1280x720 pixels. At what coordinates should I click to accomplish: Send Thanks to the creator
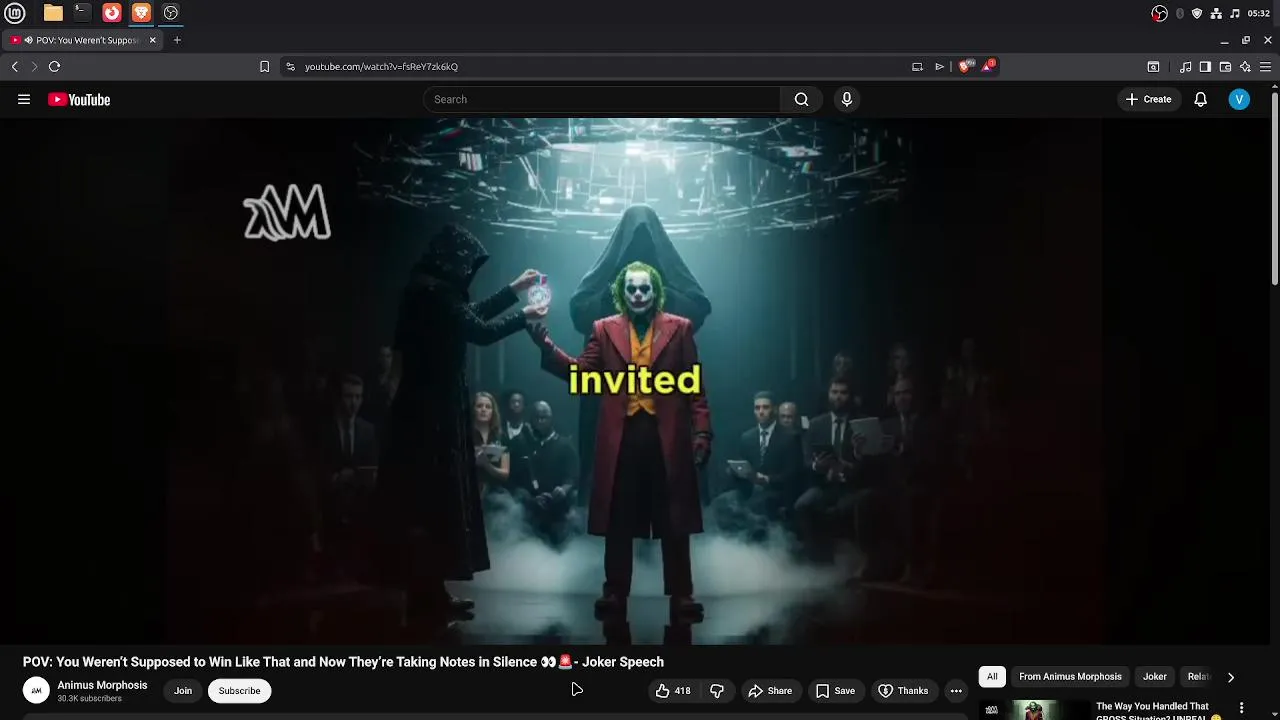(x=903, y=691)
